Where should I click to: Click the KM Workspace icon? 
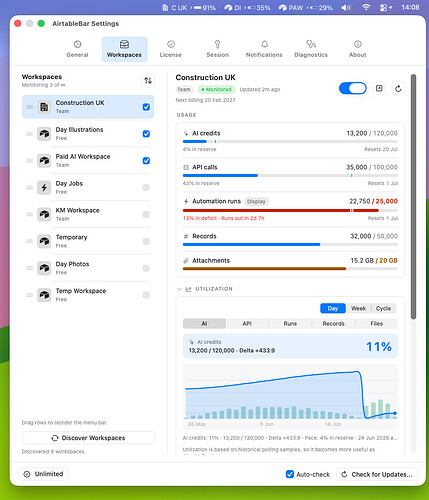point(44,214)
